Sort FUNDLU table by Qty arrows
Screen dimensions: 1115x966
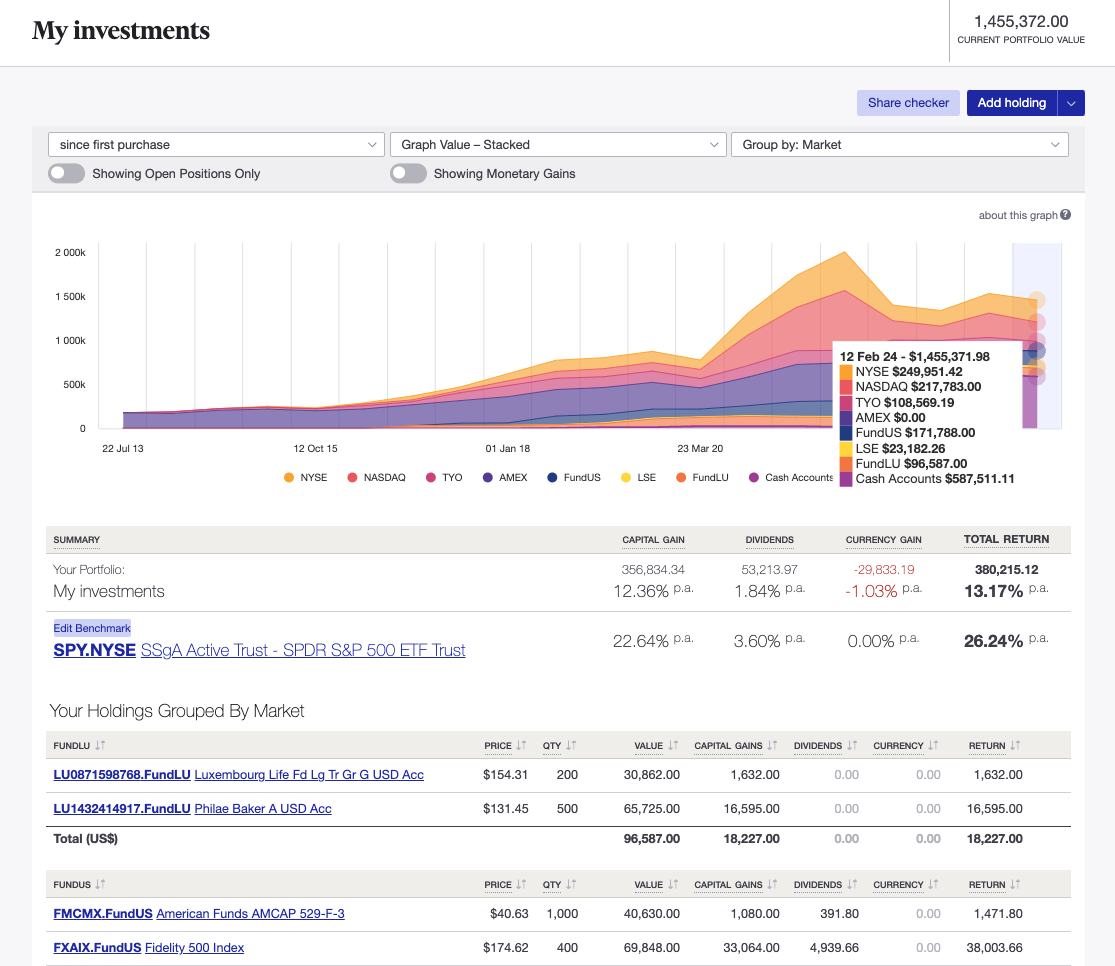point(571,745)
